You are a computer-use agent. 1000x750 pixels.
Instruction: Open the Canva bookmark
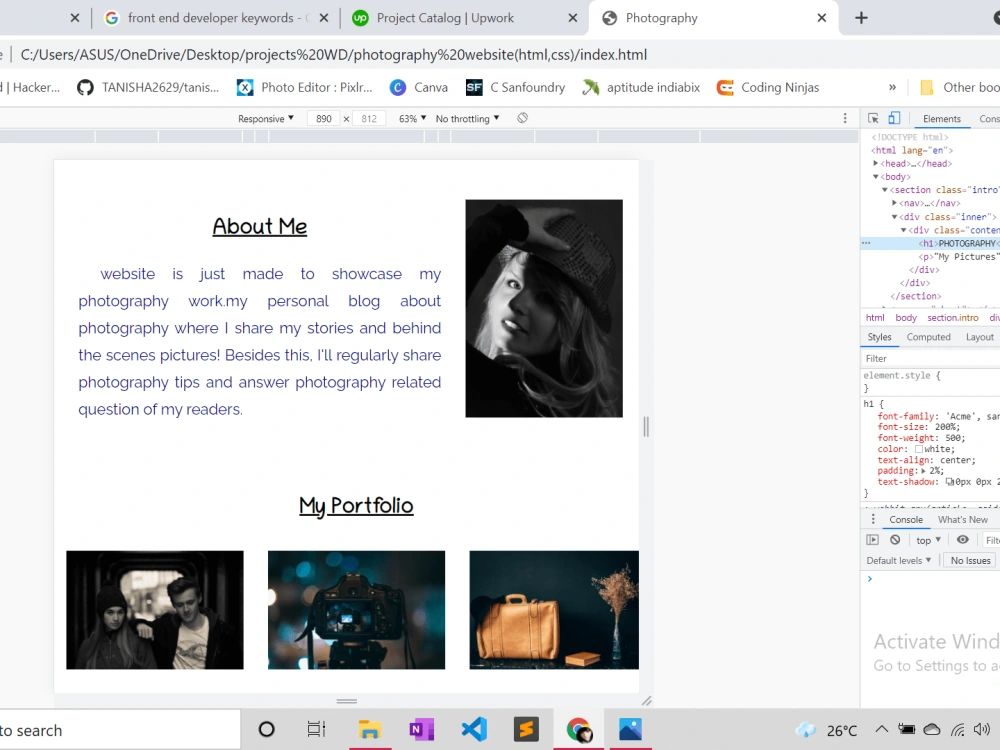418,87
